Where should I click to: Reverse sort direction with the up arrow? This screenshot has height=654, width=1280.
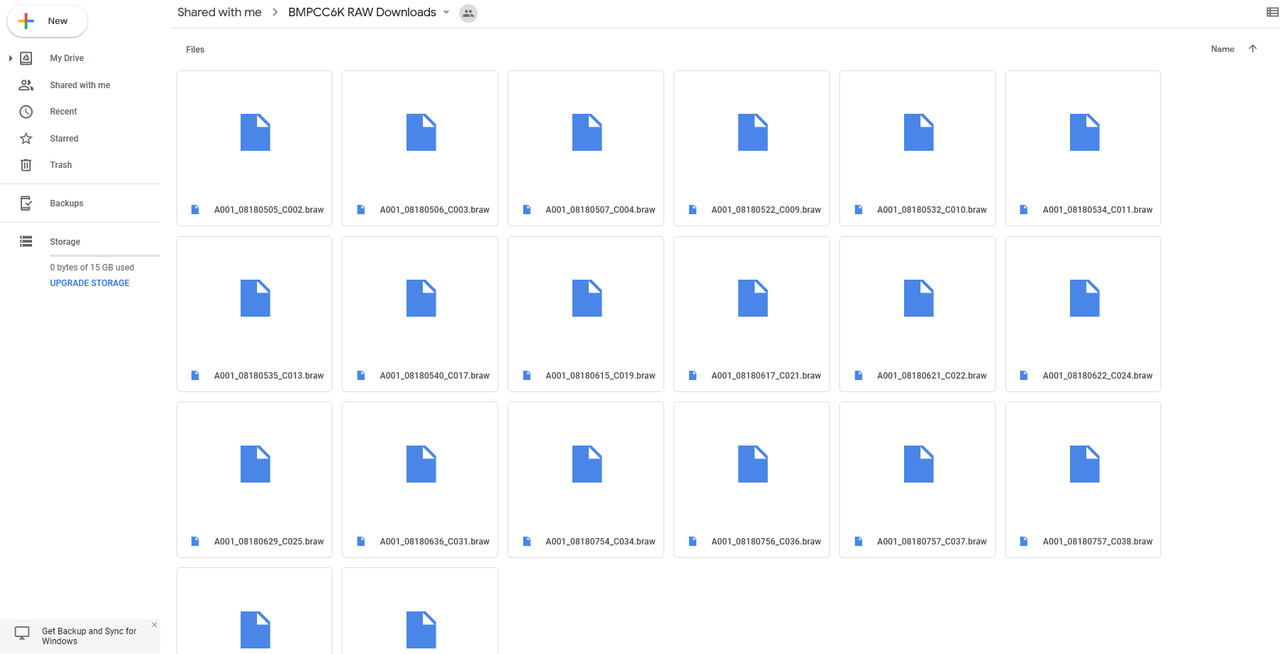[x=1252, y=49]
